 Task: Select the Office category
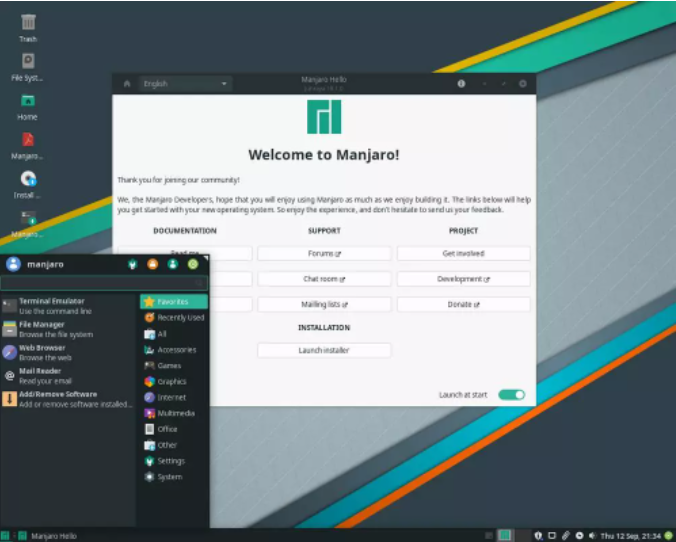174,429
